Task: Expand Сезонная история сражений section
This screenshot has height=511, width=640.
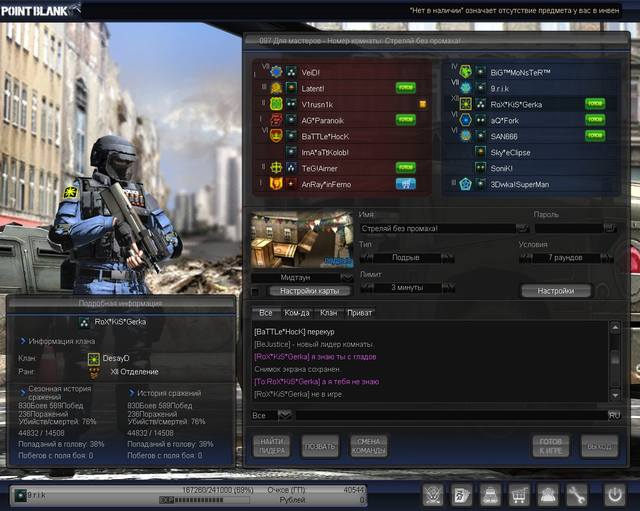Action: (23, 392)
